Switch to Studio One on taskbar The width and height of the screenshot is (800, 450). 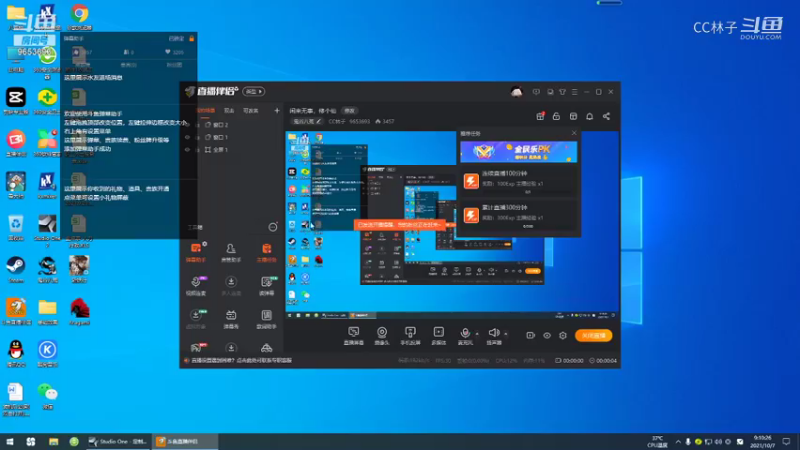(118, 441)
